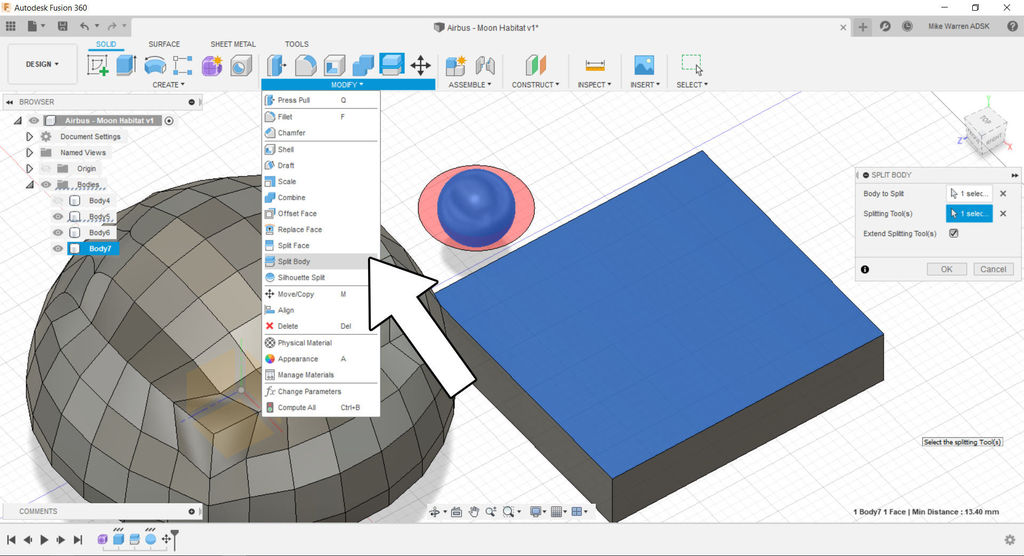Screen dimensions: 1024x556
Task: Open the job status clock icon
Action: (907, 26)
